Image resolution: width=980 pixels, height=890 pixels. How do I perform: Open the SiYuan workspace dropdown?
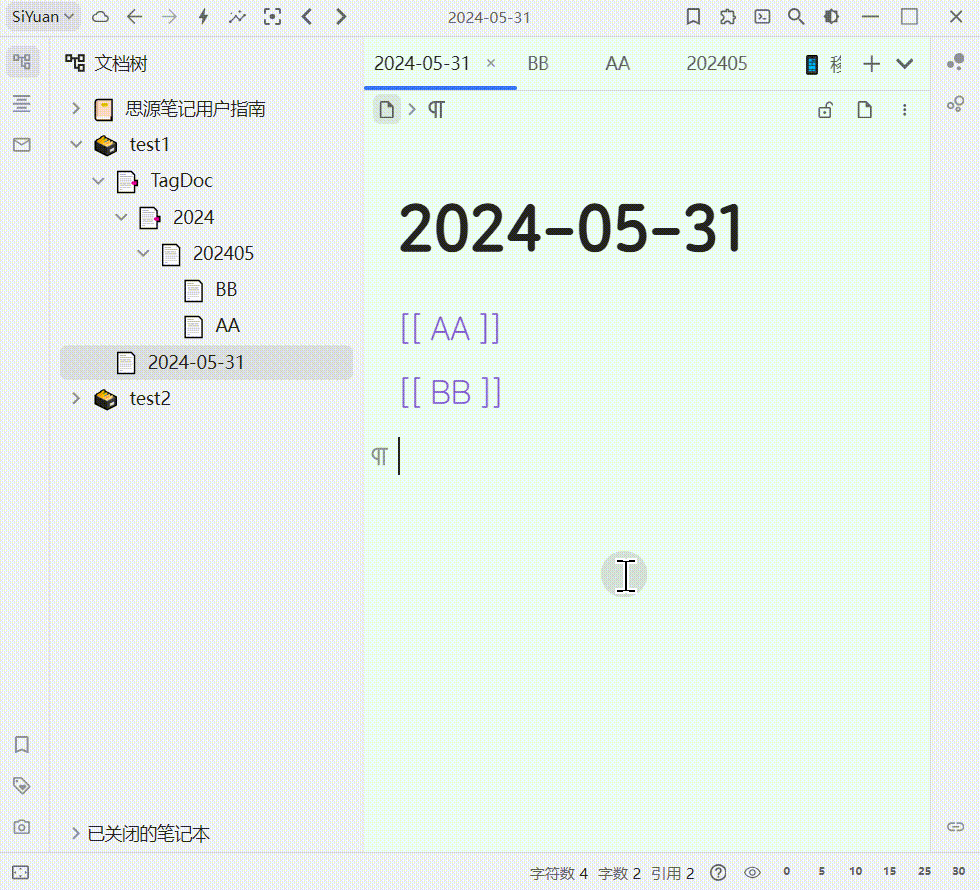40,16
